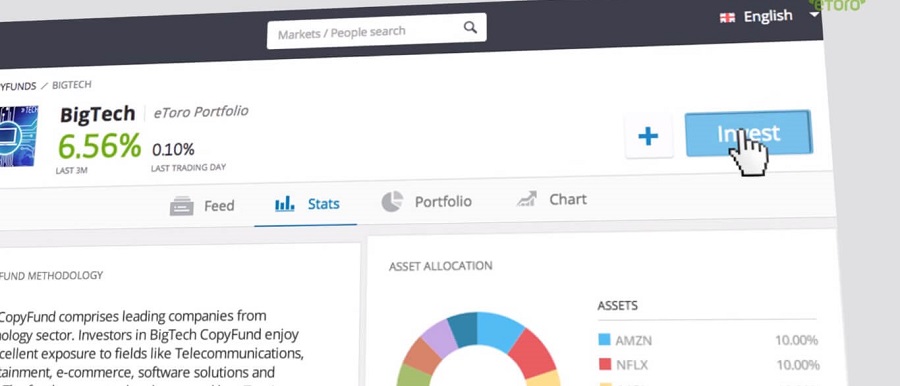Expand the English language dropdown arrow

click(814, 14)
